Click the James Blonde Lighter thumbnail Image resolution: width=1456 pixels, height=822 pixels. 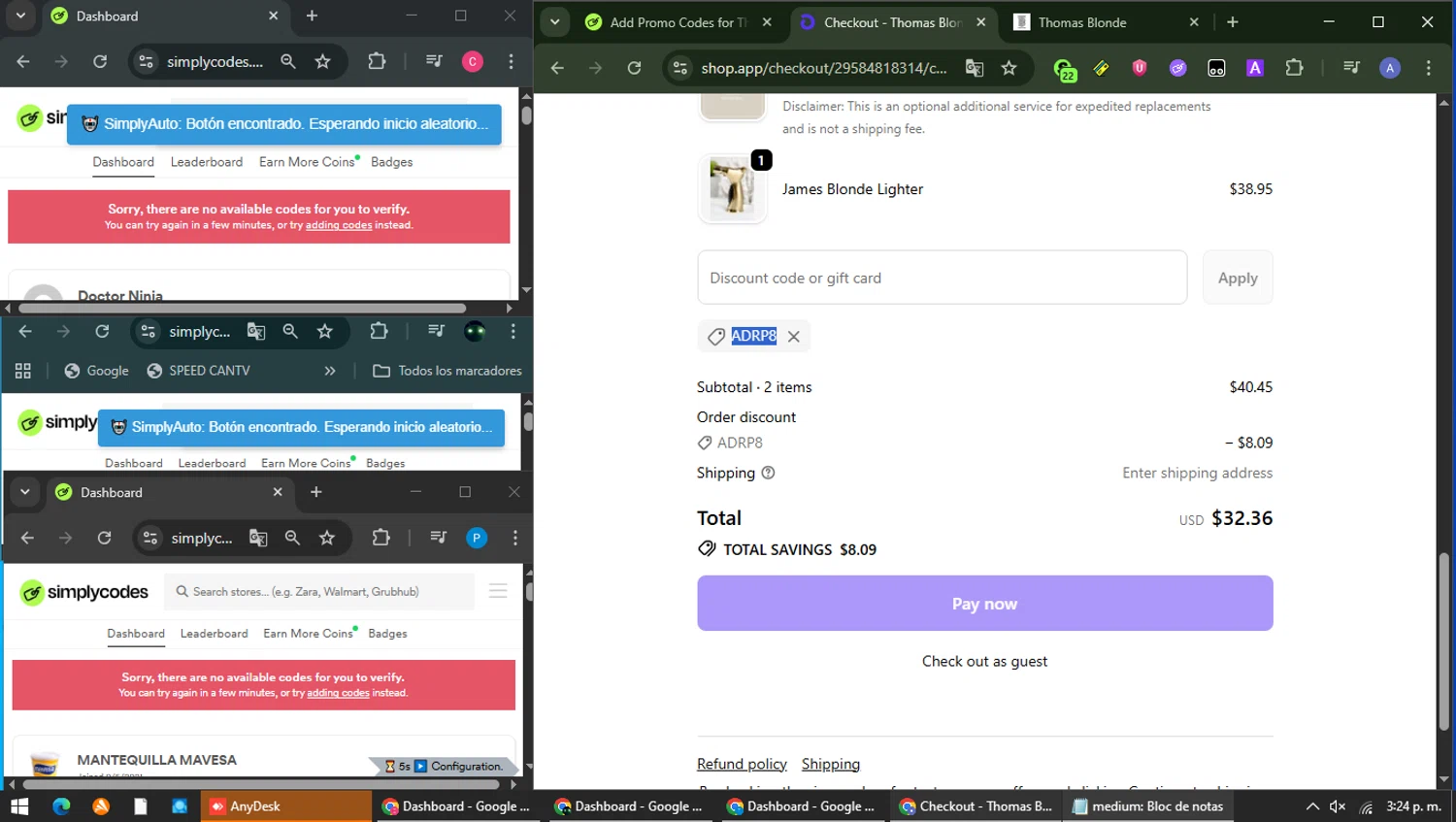point(733,189)
